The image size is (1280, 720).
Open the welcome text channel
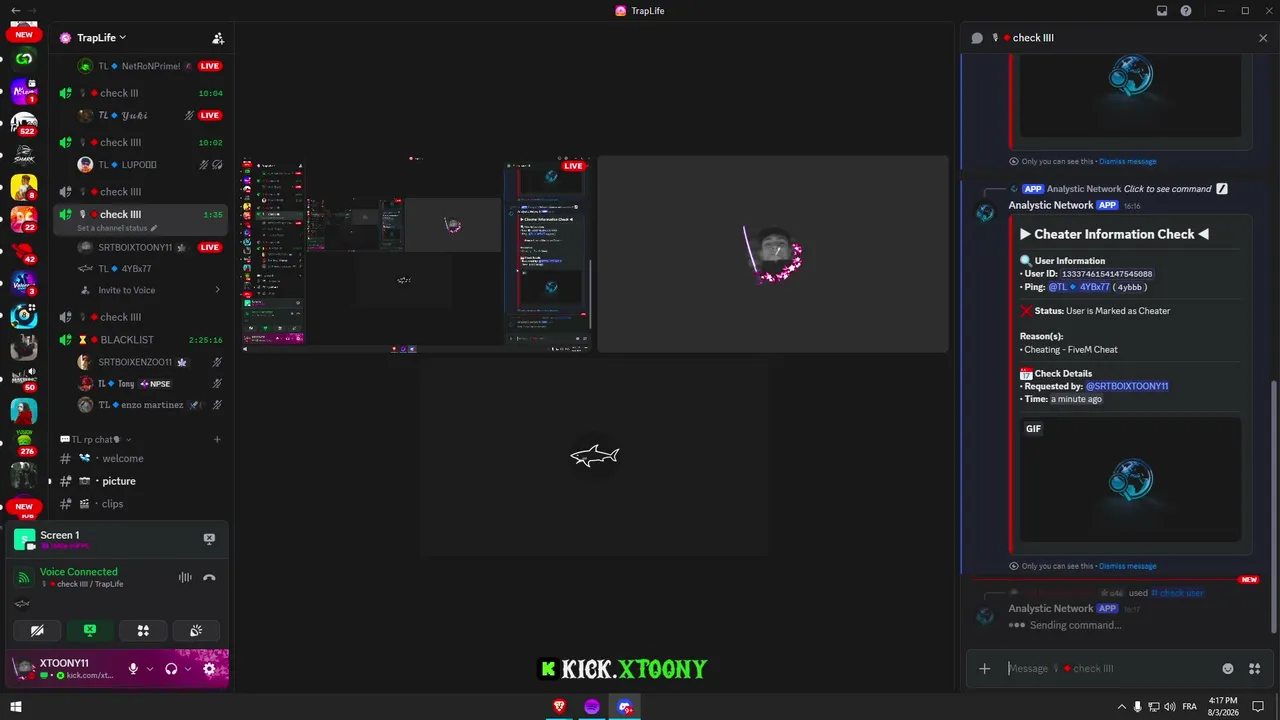(x=141, y=459)
